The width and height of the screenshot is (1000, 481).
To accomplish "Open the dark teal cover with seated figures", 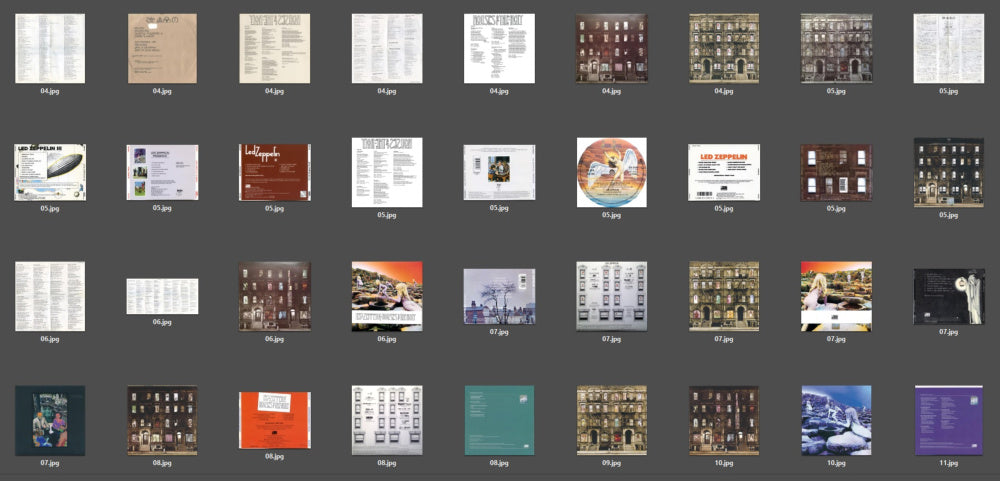I will (50, 420).
